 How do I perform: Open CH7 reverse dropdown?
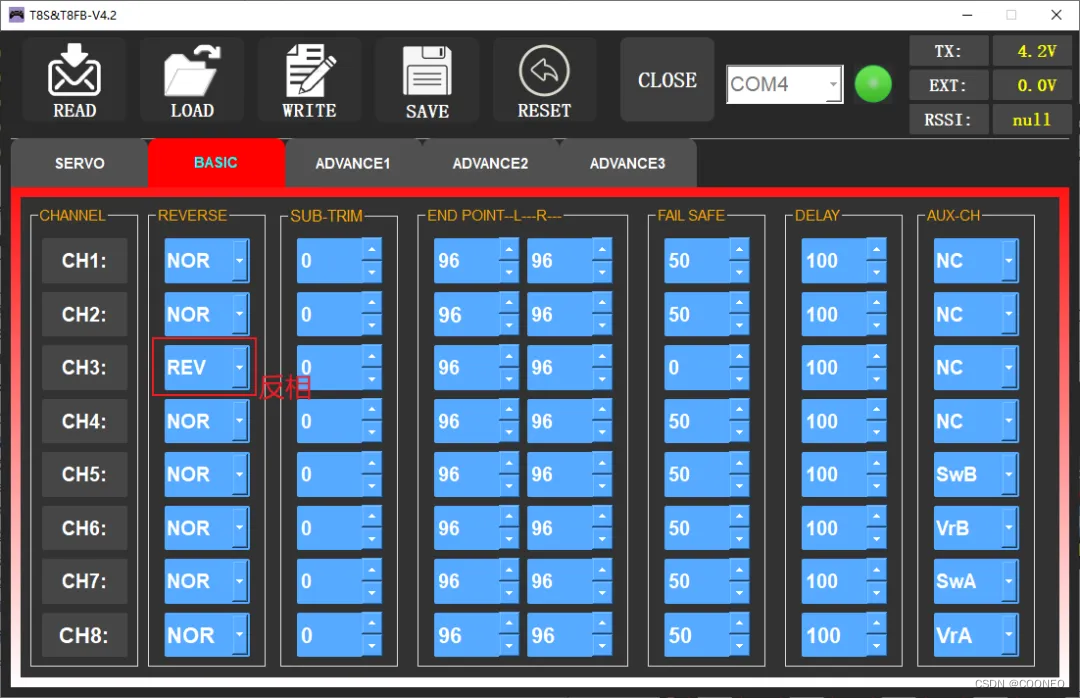pyautogui.click(x=240, y=581)
